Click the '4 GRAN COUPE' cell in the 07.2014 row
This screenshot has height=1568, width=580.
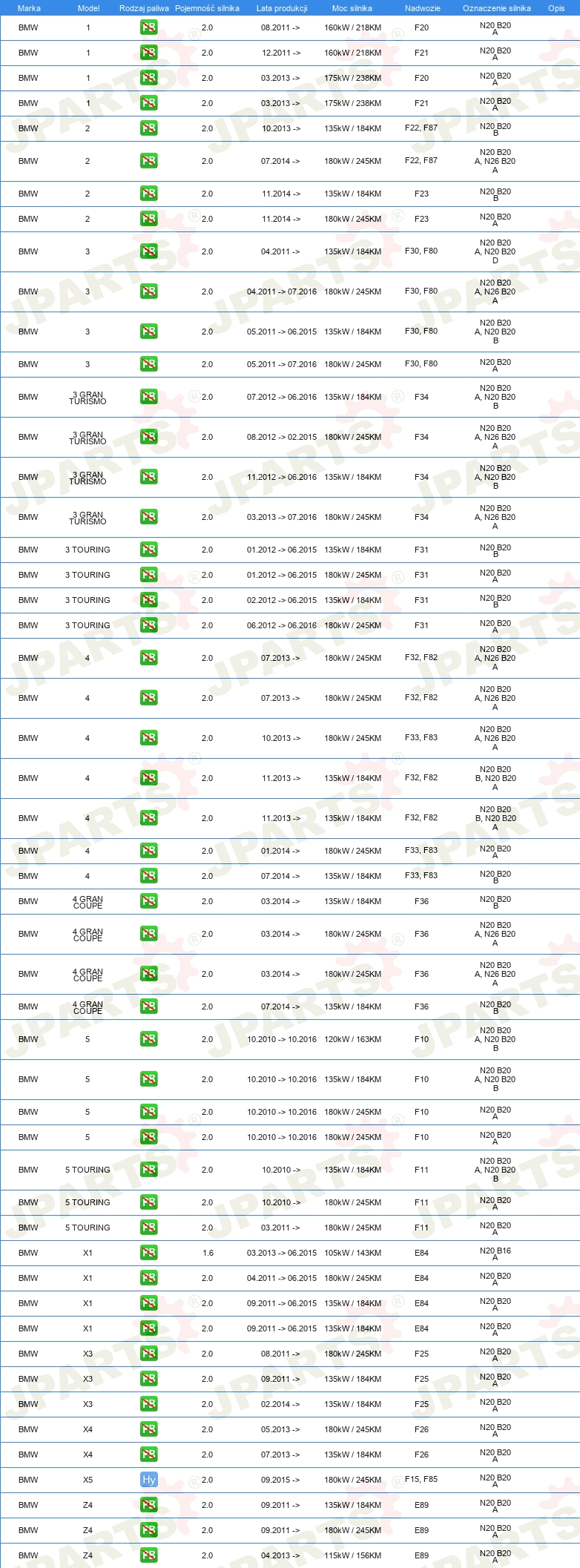point(88,1007)
